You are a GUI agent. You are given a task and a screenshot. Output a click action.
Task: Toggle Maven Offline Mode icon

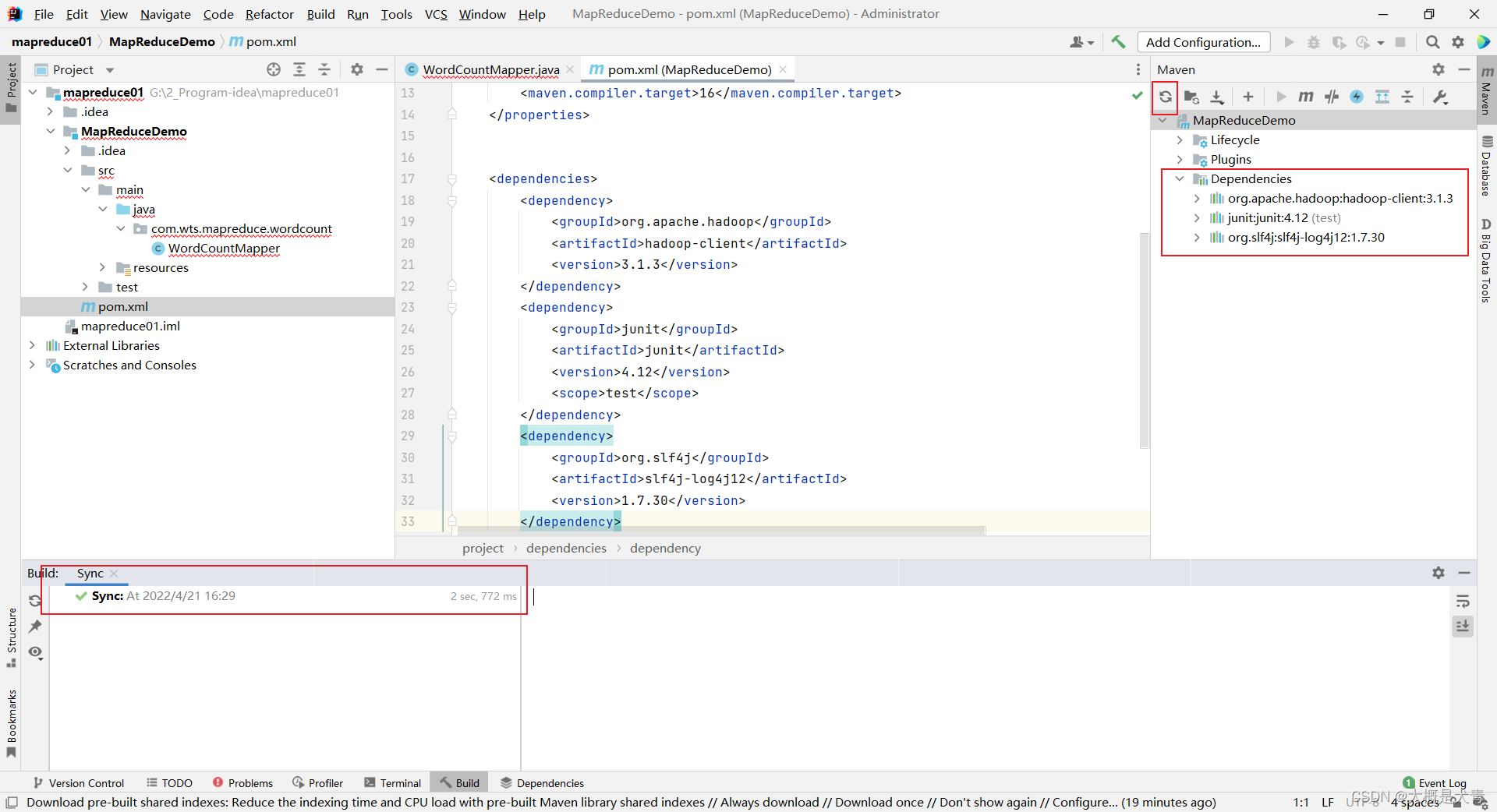1357,97
